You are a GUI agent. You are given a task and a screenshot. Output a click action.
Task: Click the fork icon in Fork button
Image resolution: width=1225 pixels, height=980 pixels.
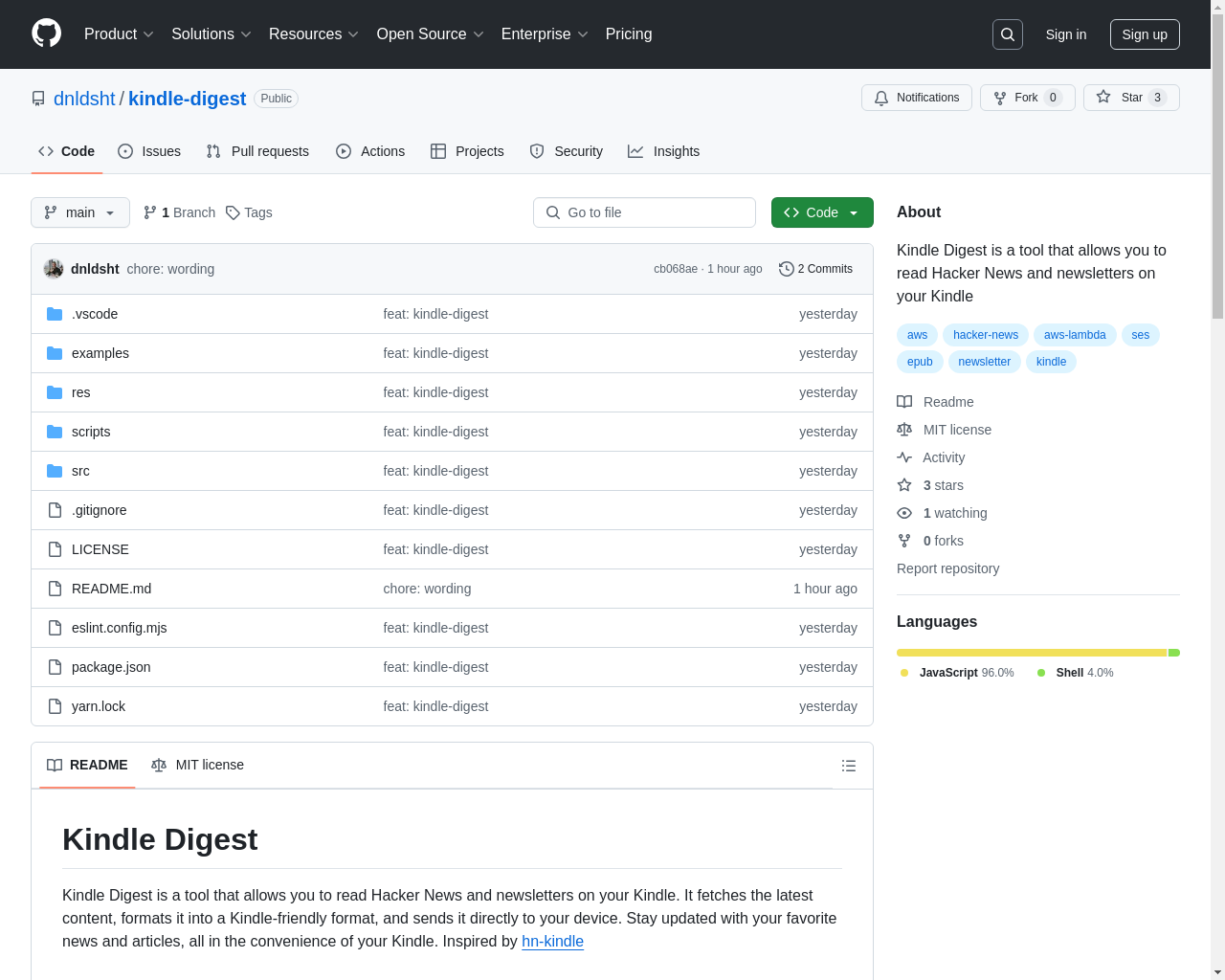pos(1000,98)
